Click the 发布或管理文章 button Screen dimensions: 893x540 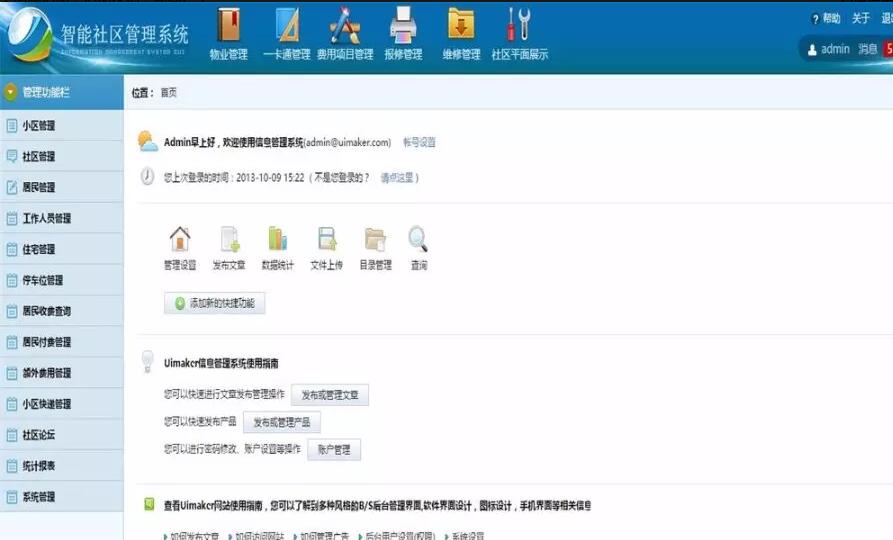point(330,395)
